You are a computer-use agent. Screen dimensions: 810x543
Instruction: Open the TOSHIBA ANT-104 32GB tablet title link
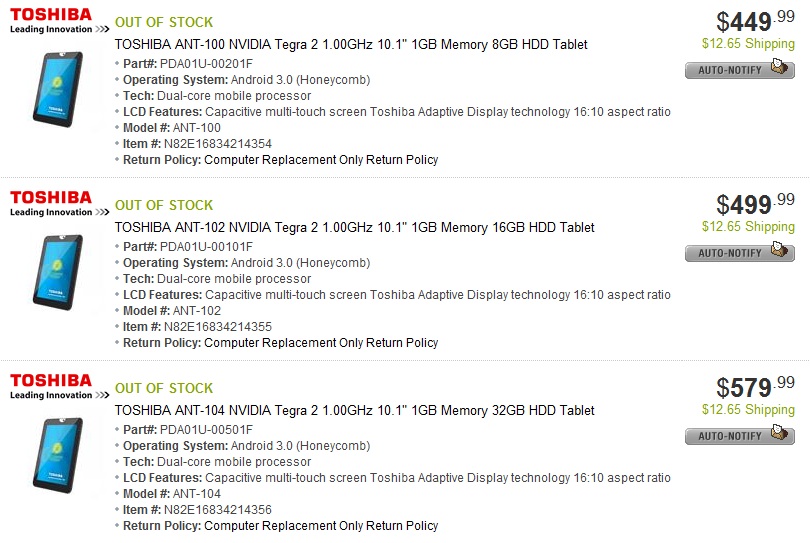(355, 411)
